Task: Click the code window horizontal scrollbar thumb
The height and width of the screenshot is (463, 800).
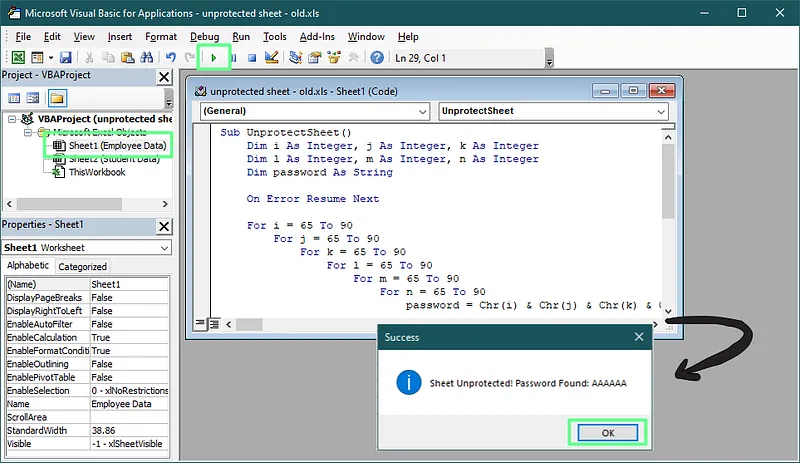Action: (x=249, y=324)
